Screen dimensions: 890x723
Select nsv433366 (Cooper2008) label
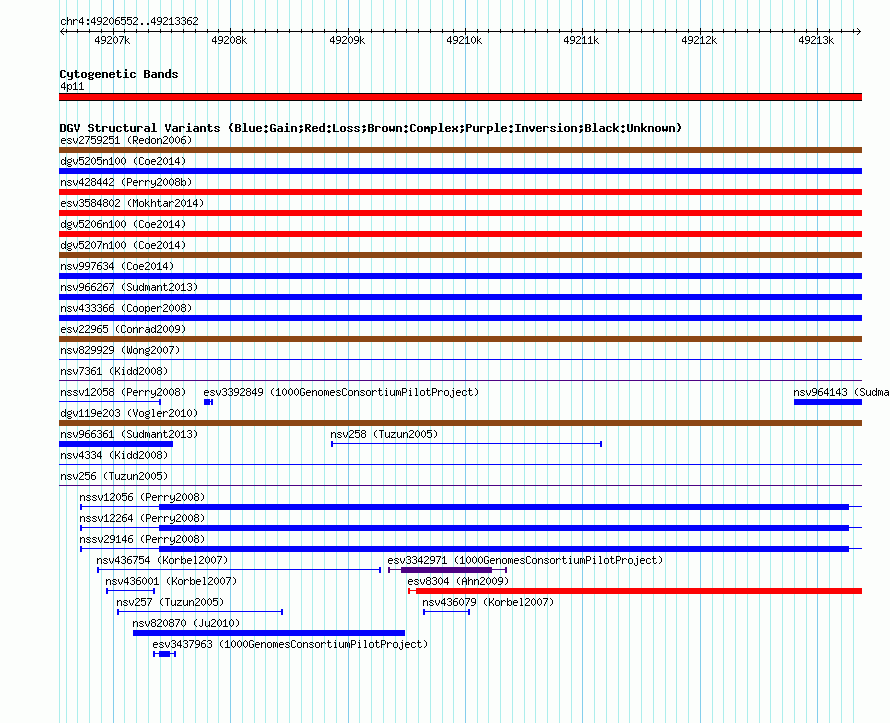(x=126, y=308)
